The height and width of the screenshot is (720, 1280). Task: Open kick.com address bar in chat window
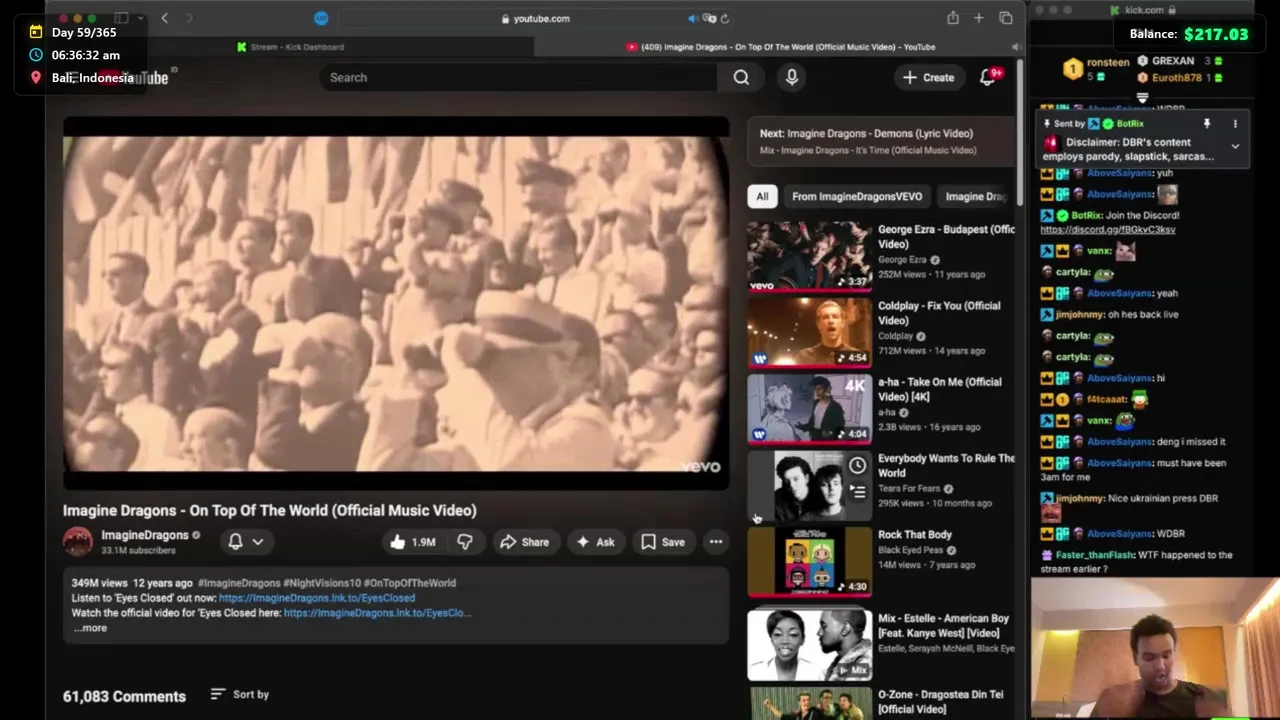(1143, 10)
